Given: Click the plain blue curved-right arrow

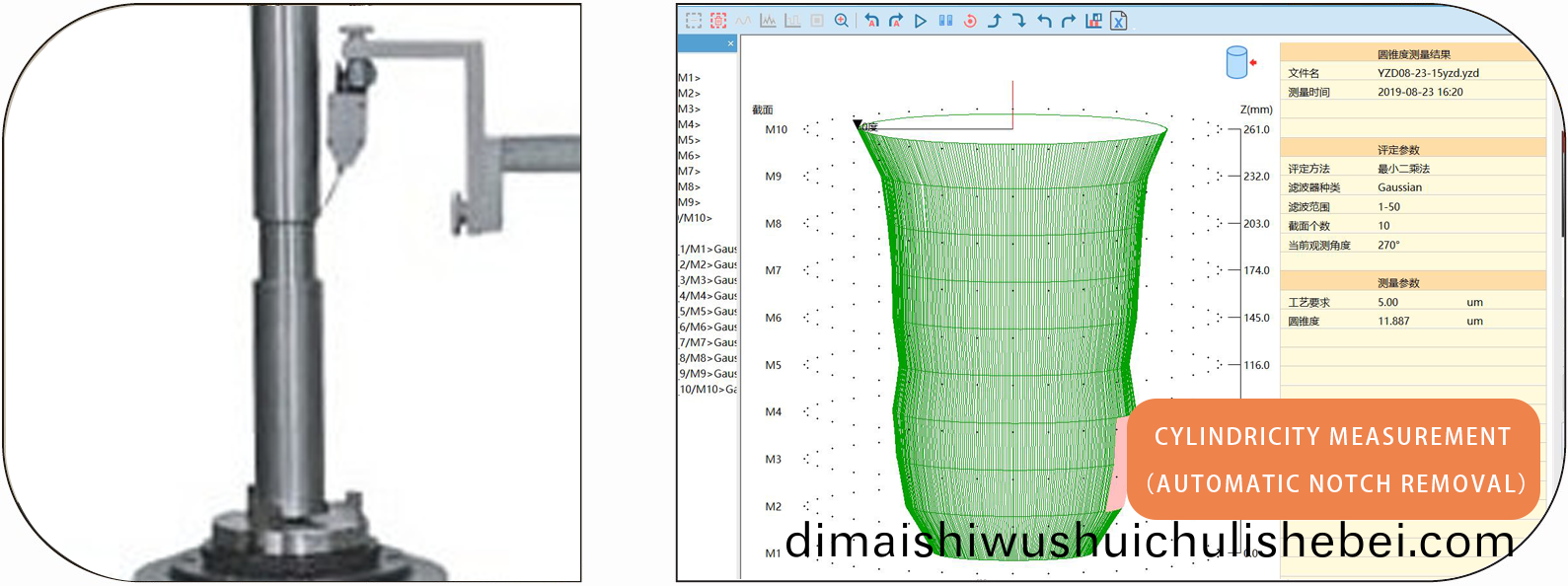Looking at the screenshot, I should pyautogui.click(x=1069, y=20).
